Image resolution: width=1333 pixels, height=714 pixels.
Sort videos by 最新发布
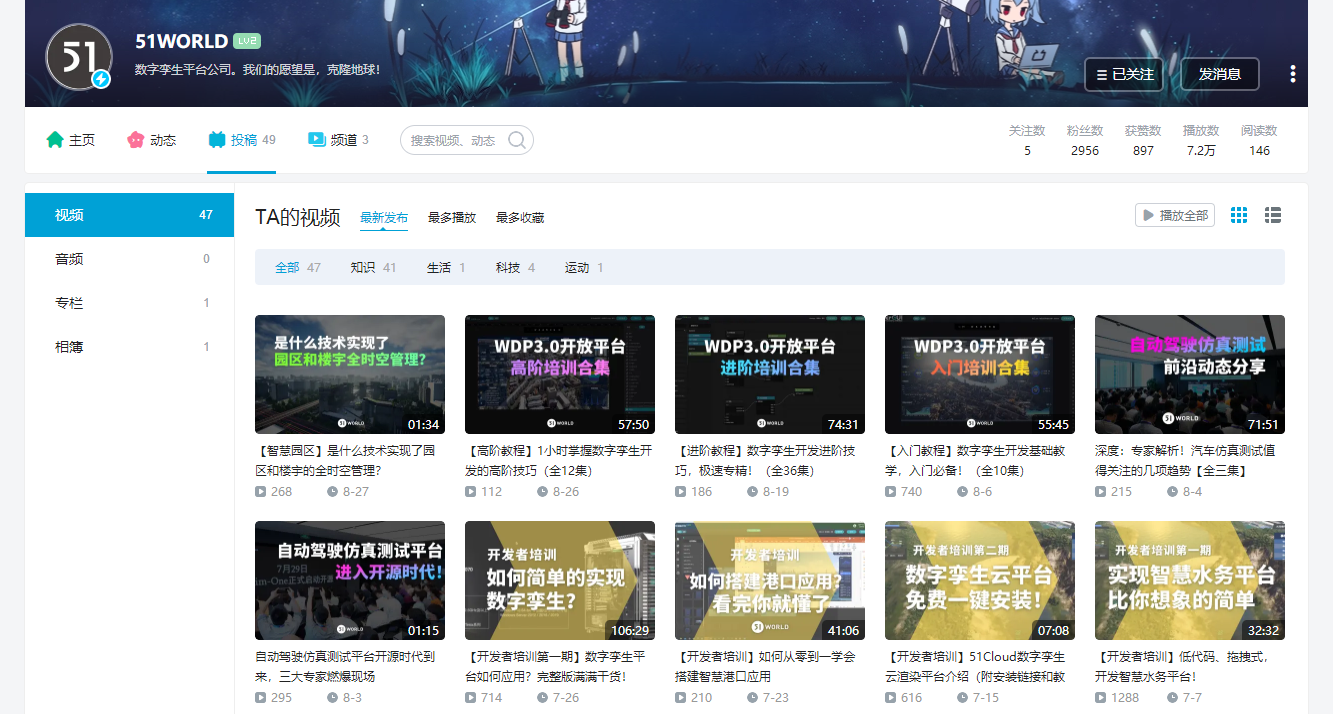coord(384,218)
